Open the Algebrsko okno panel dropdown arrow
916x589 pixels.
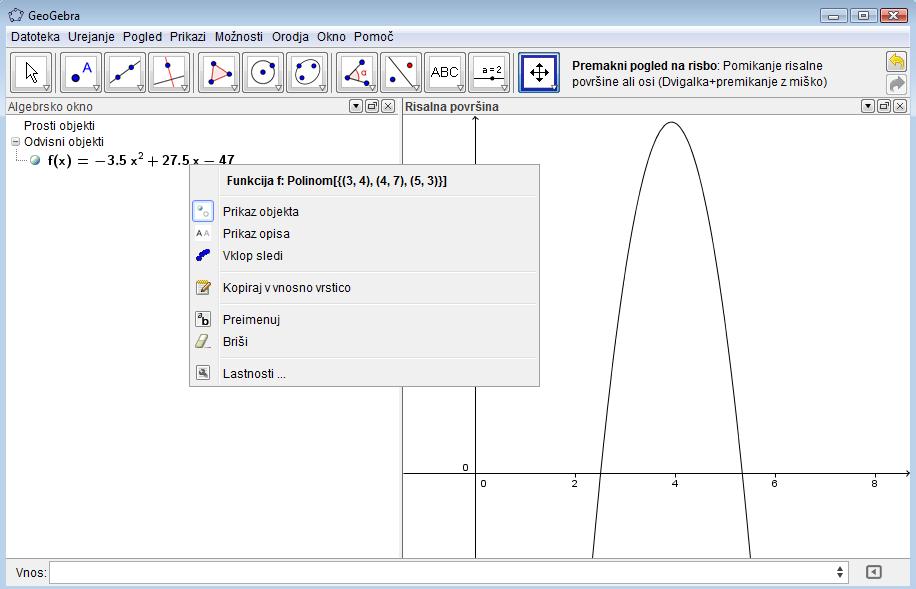click(x=356, y=106)
